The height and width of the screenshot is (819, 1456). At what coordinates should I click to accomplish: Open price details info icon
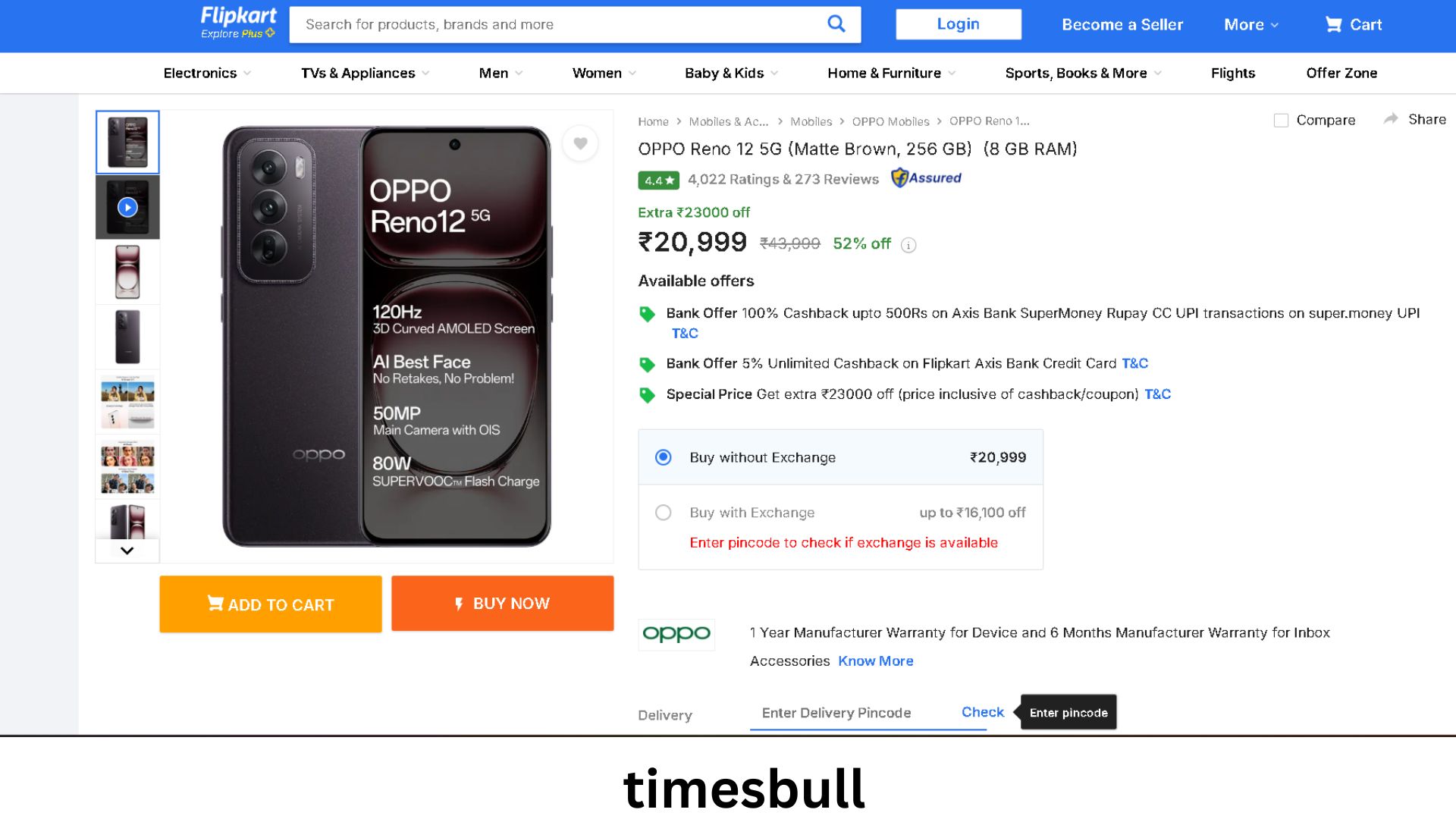(x=908, y=245)
